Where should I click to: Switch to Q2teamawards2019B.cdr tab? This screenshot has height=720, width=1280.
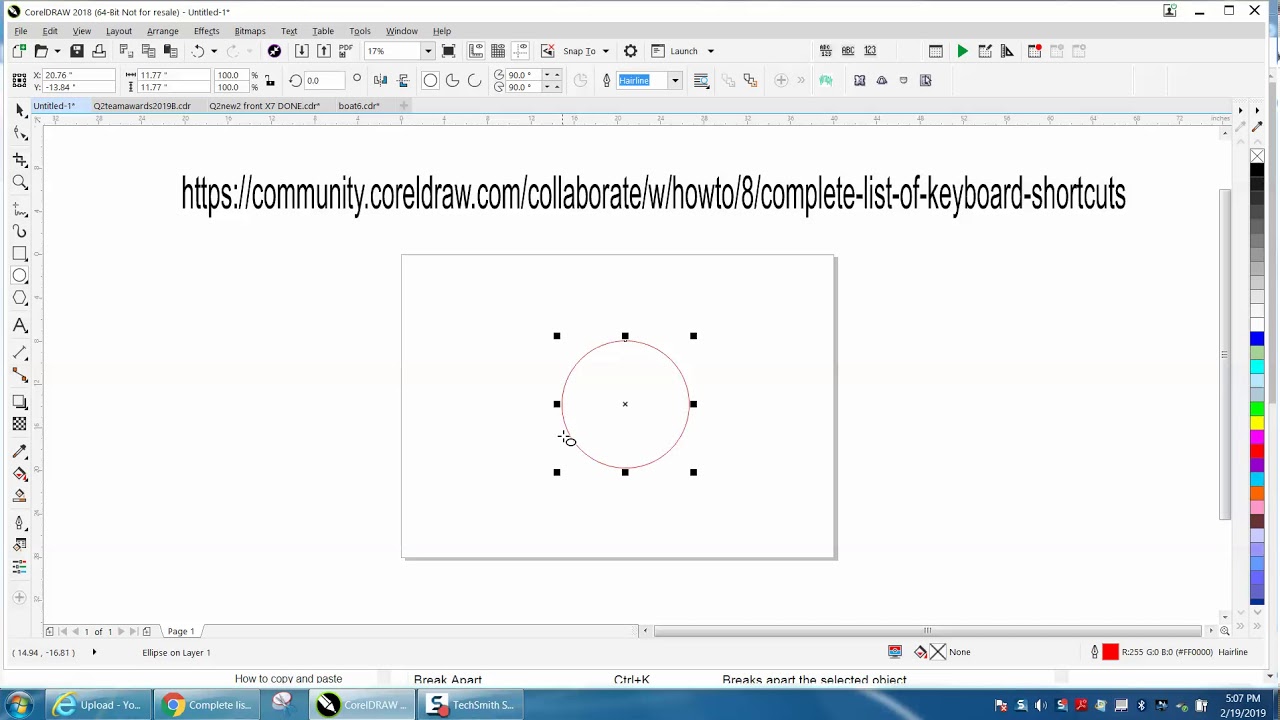click(x=142, y=106)
